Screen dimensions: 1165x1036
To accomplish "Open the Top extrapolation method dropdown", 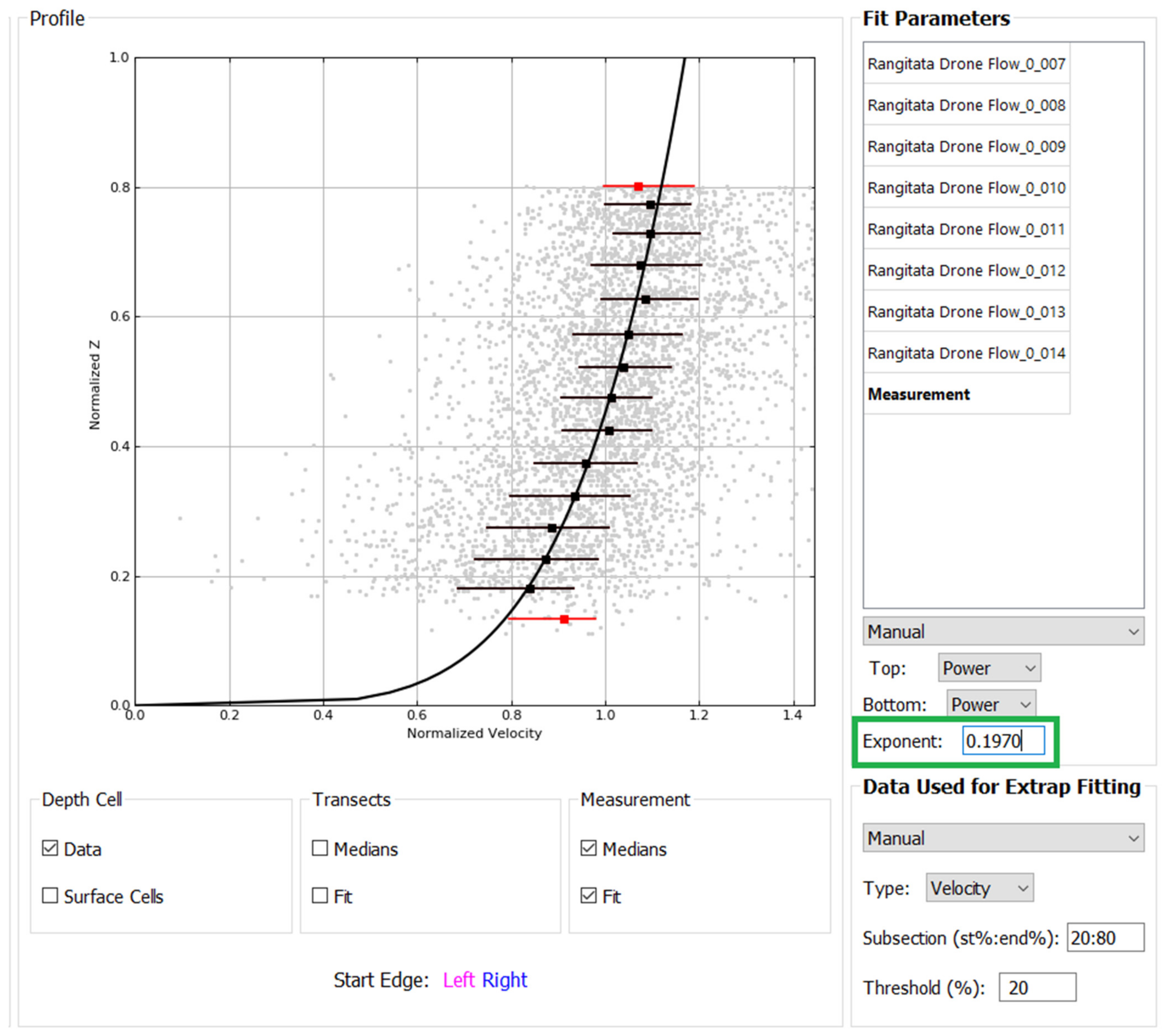I will [x=989, y=668].
